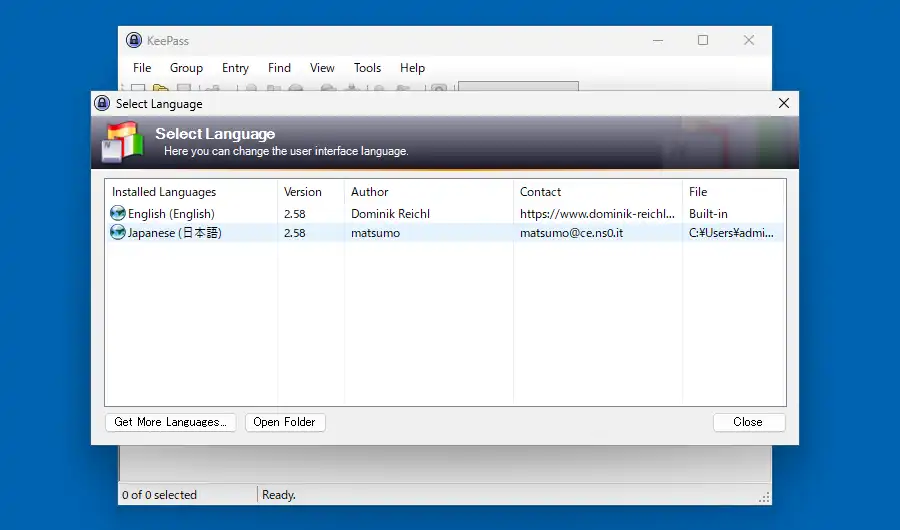This screenshot has height=530, width=900.
Task: Sort by the File column header
Action: [734, 192]
